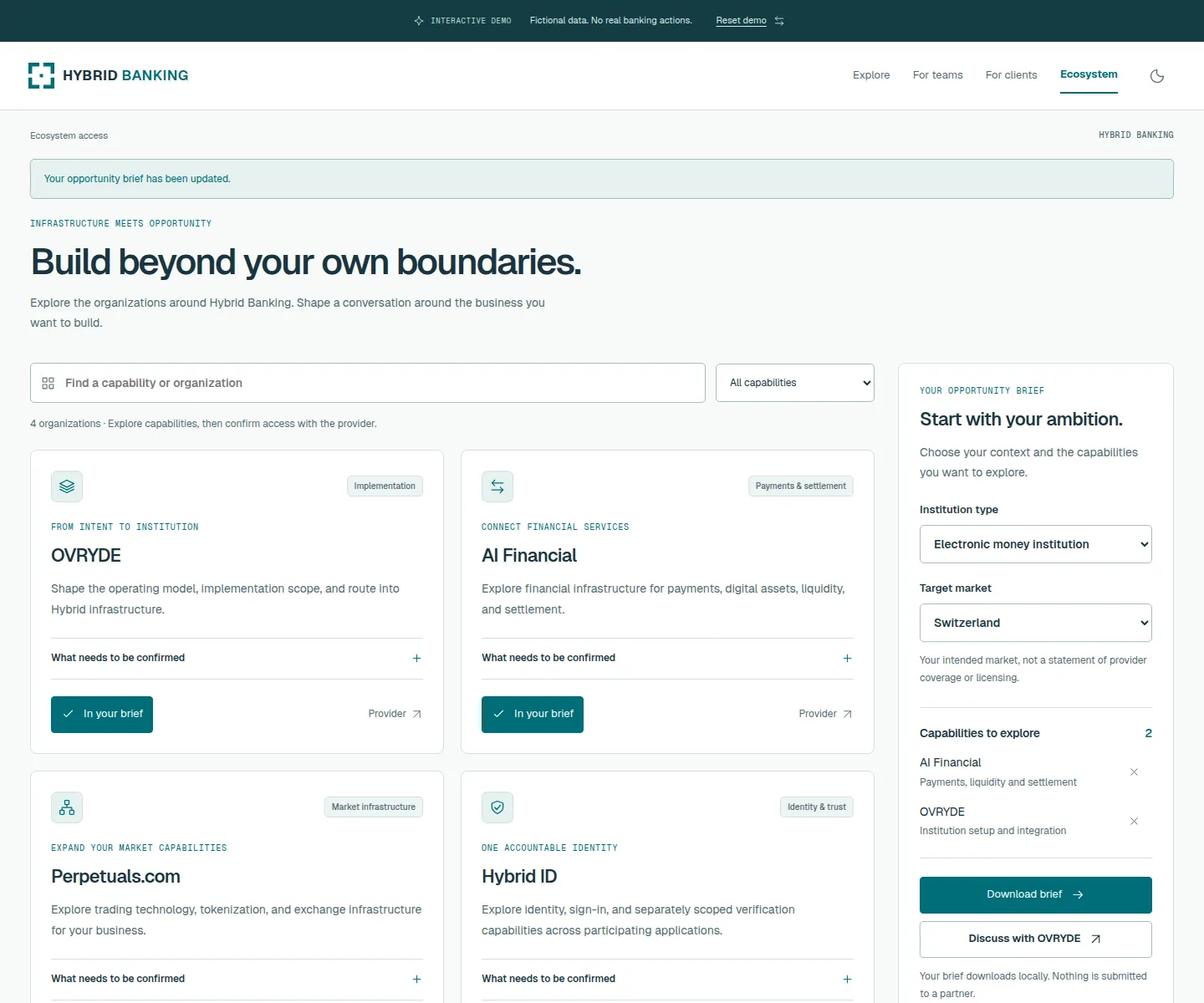Screen dimensions: 1204x1003
Task: Remove AI Financial from the brief
Action: click(1134, 771)
